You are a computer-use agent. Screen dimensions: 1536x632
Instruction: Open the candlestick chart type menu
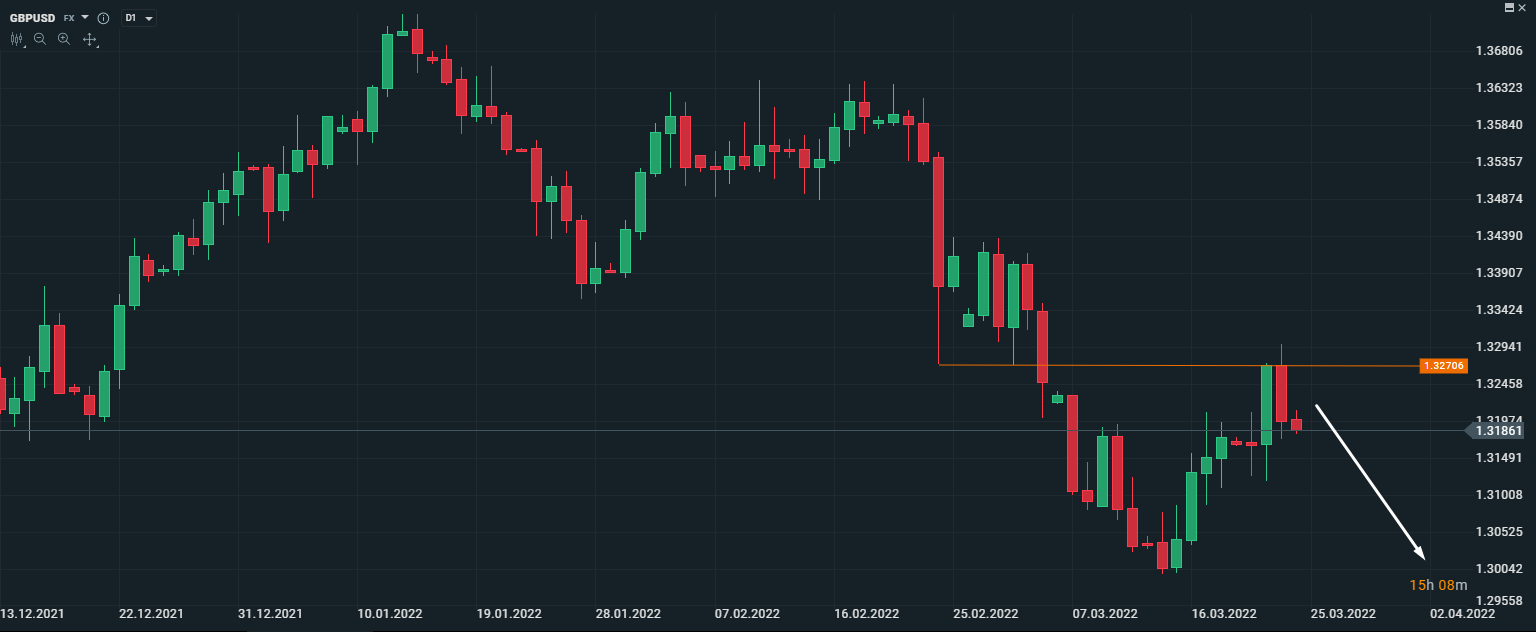click(x=17, y=39)
